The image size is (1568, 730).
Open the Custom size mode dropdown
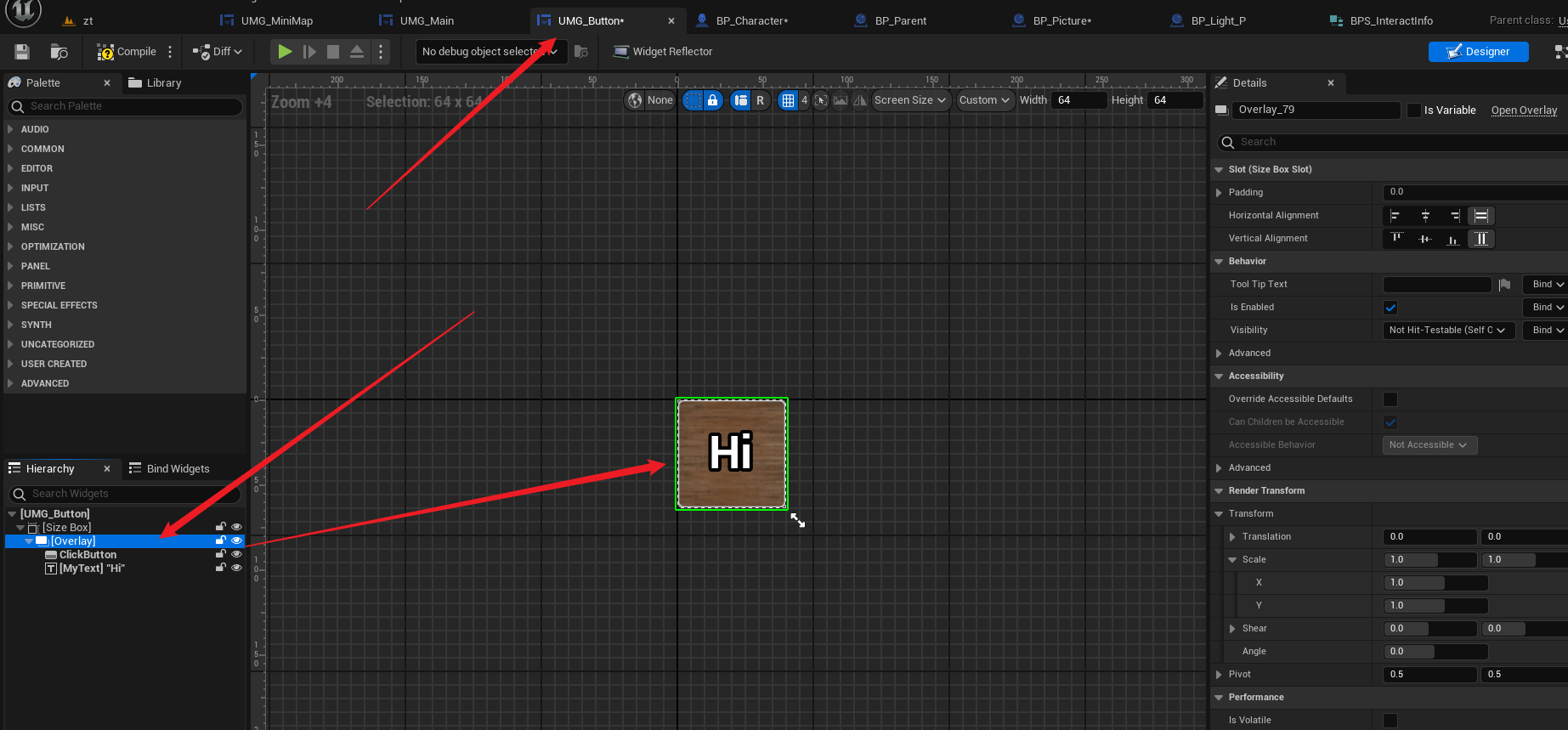coord(984,100)
